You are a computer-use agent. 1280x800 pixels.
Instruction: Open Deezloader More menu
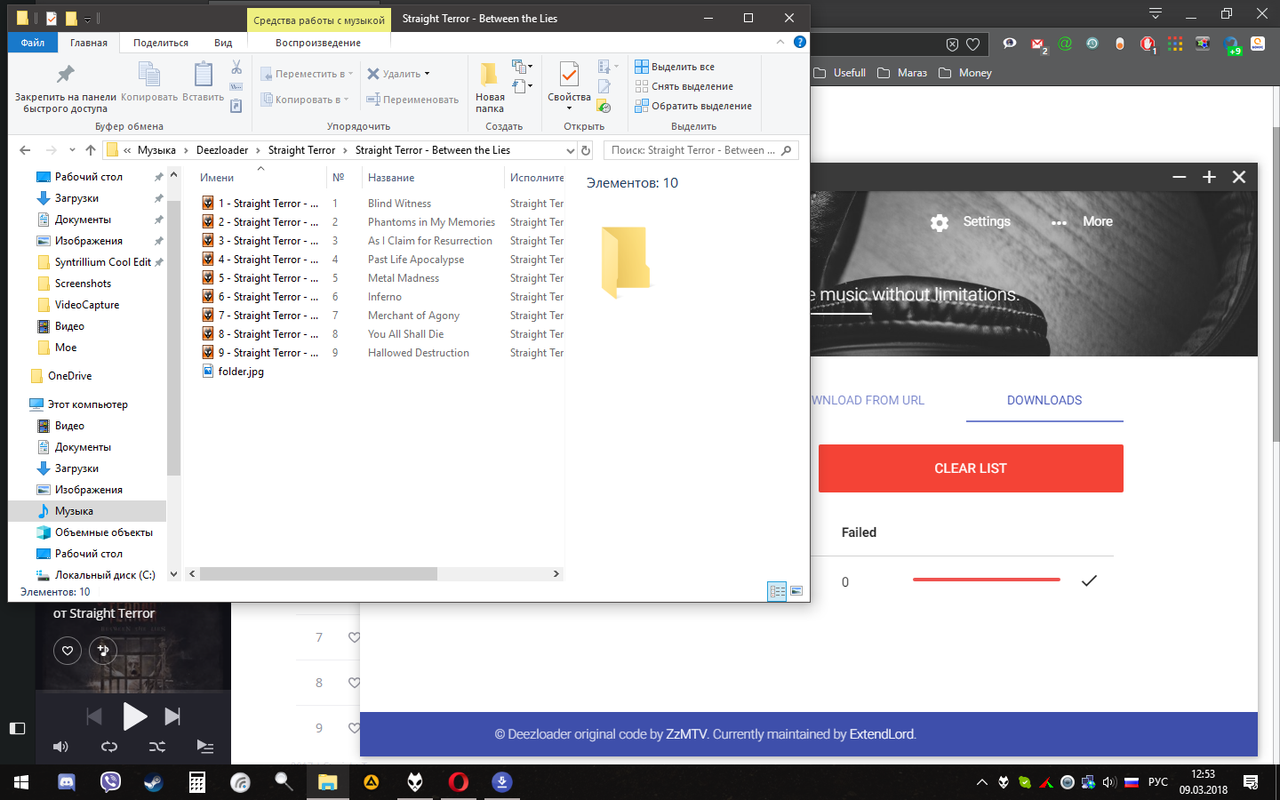click(x=1082, y=222)
